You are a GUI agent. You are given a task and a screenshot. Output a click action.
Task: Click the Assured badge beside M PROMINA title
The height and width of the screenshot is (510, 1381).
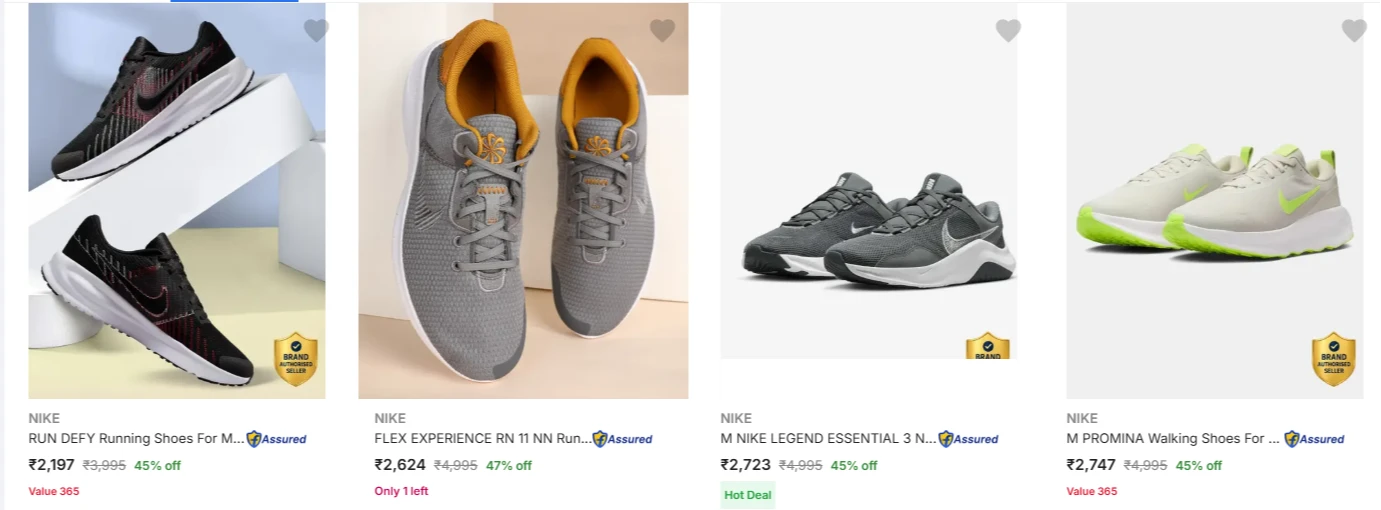[x=1315, y=438]
